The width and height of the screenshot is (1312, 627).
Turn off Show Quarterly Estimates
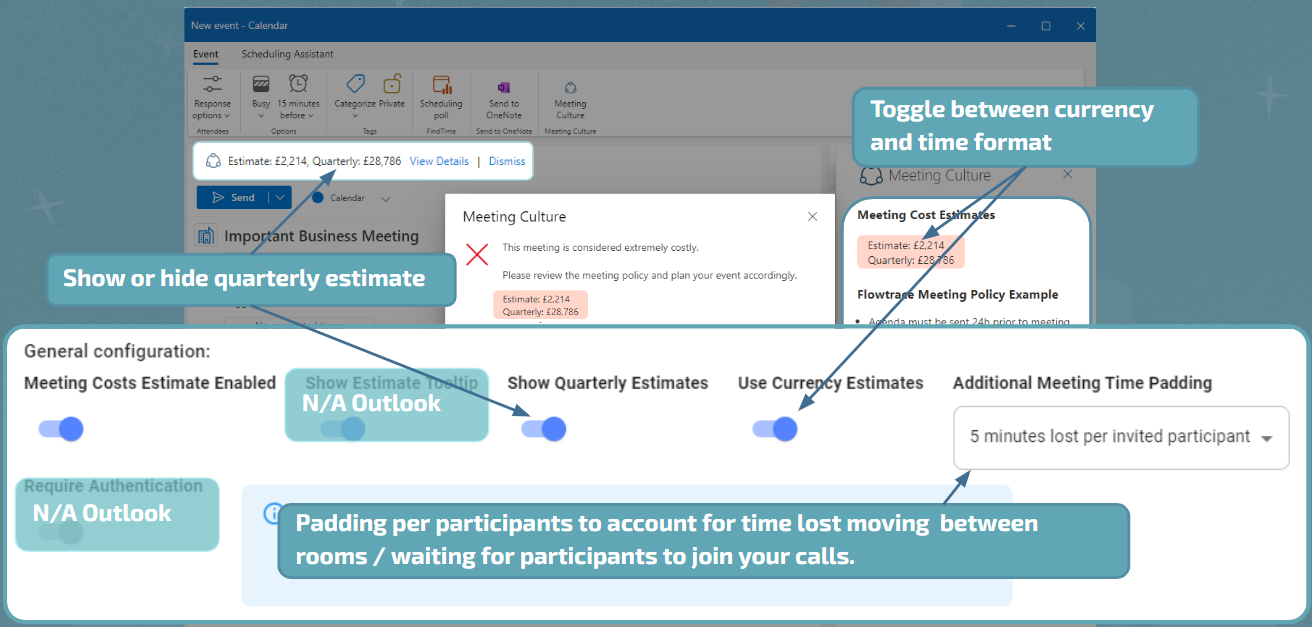point(545,428)
